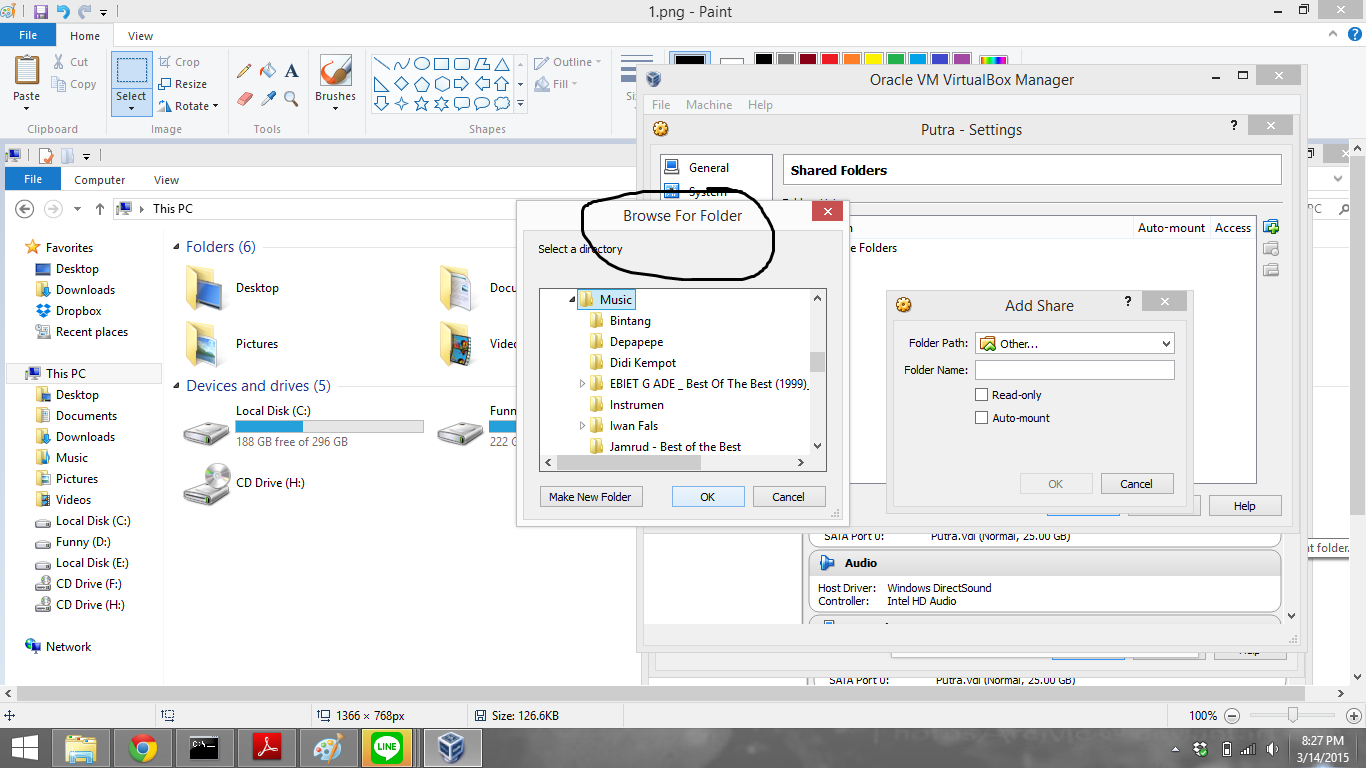1366x768 pixels.
Task: Pick the Text tool in Paint
Action: 291,70
